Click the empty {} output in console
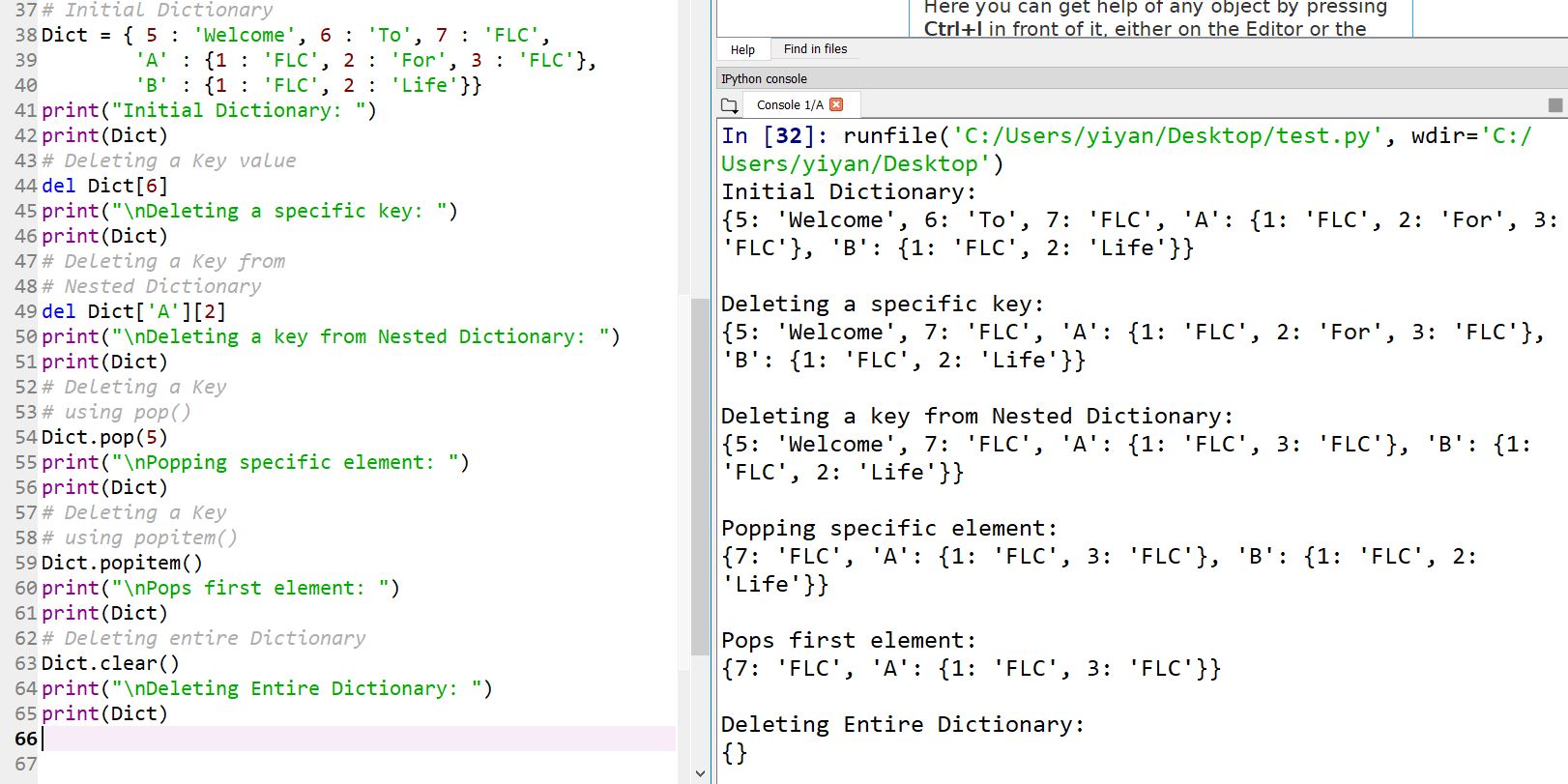Image resolution: width=1568 pixels, height=784 pixels. click(735, 753)
